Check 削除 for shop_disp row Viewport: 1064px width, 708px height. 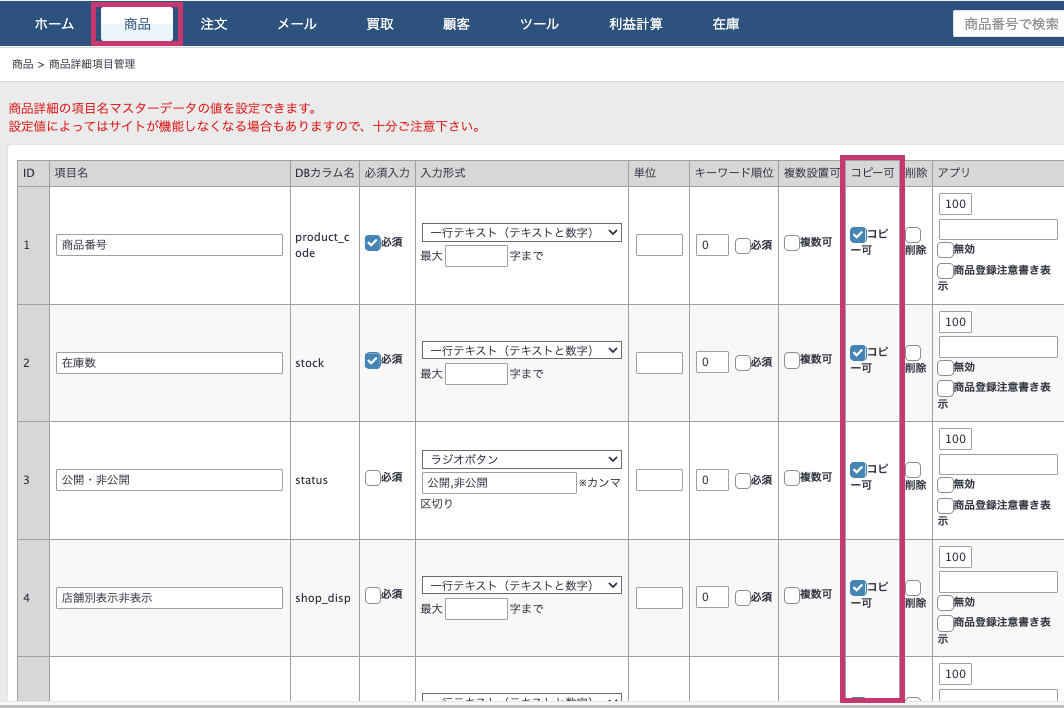pos(913,587)
